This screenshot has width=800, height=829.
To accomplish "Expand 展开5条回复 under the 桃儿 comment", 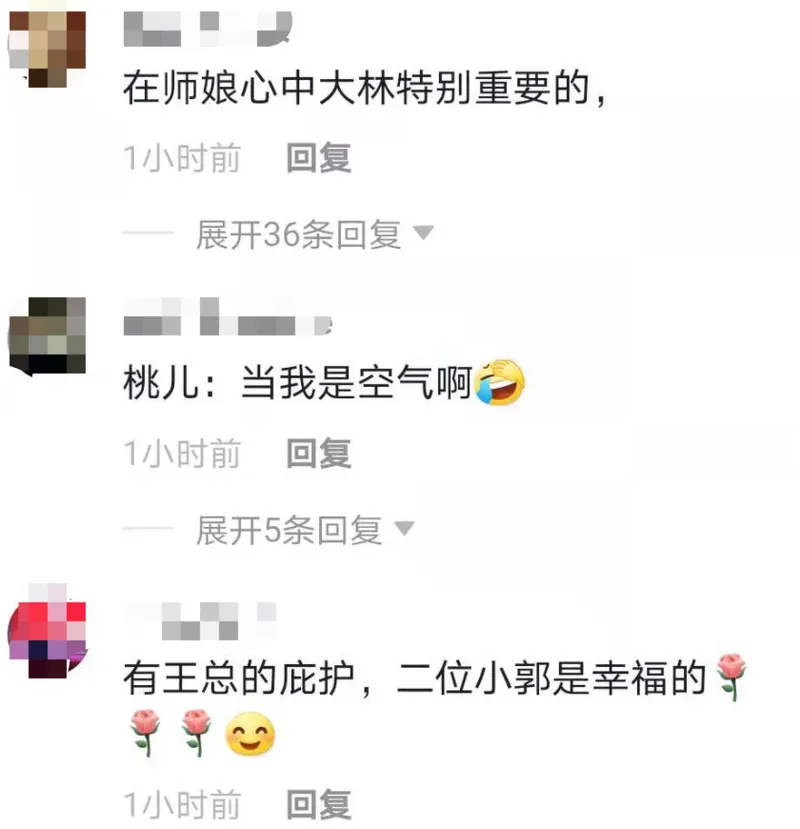I will coord(289,529).
